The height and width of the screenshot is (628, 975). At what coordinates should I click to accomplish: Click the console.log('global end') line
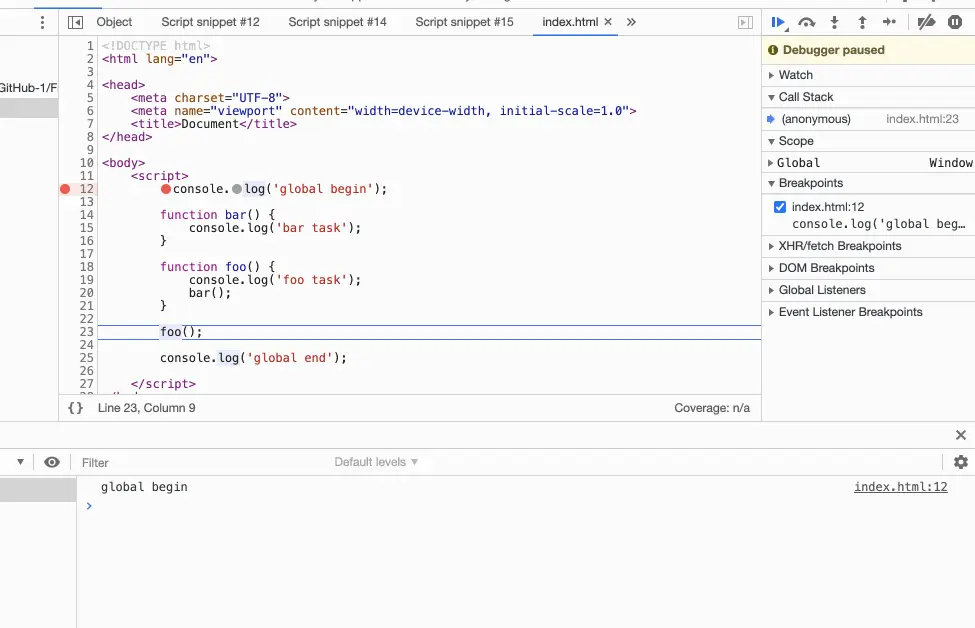[253, 358]
